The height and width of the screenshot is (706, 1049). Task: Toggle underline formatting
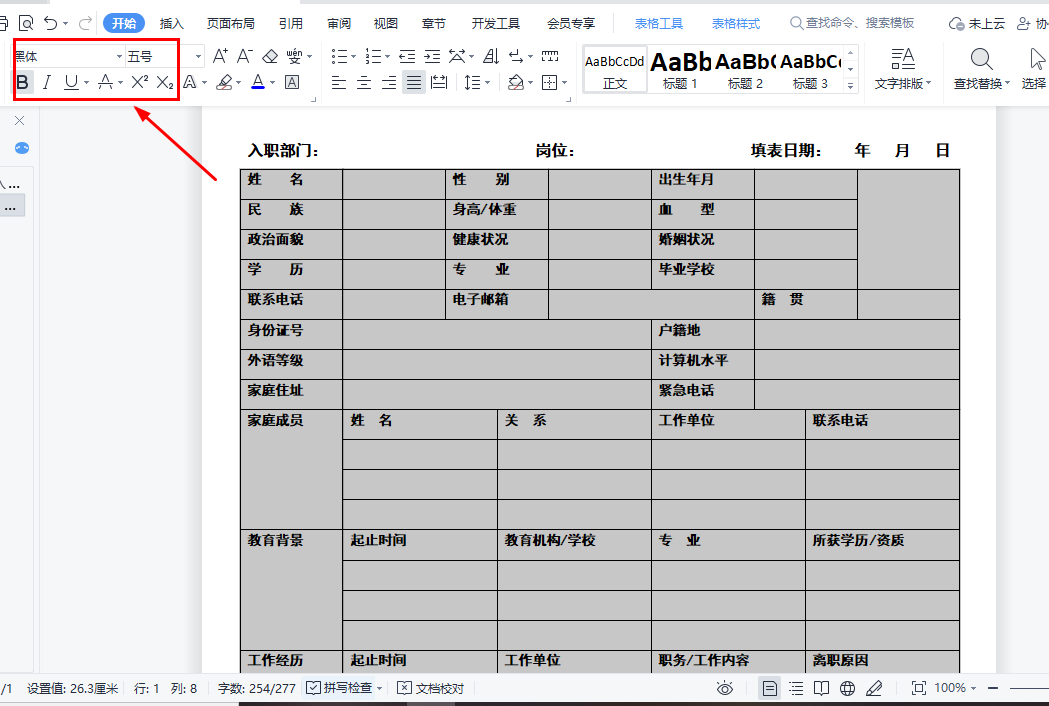71,82
